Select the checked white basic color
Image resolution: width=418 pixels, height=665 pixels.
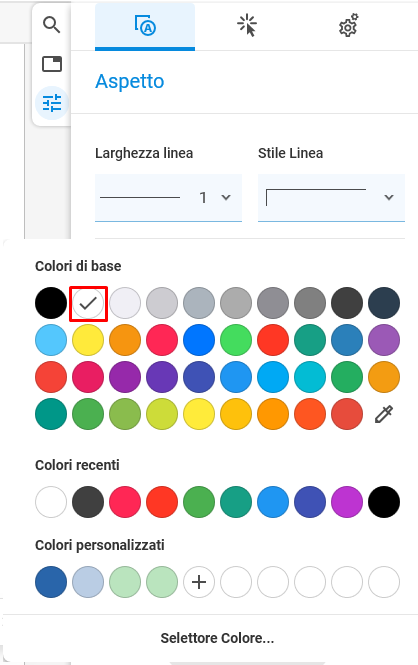pos(88,303)
